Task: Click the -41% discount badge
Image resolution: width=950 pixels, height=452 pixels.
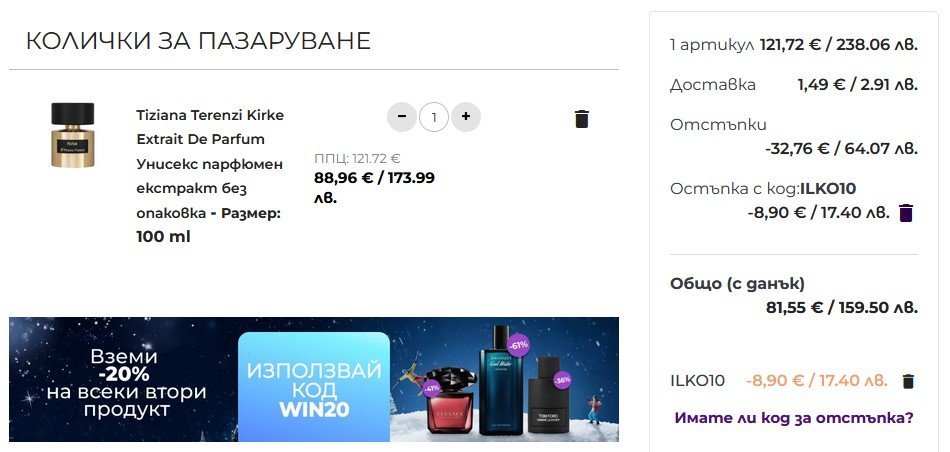Action: coord(431,388)
